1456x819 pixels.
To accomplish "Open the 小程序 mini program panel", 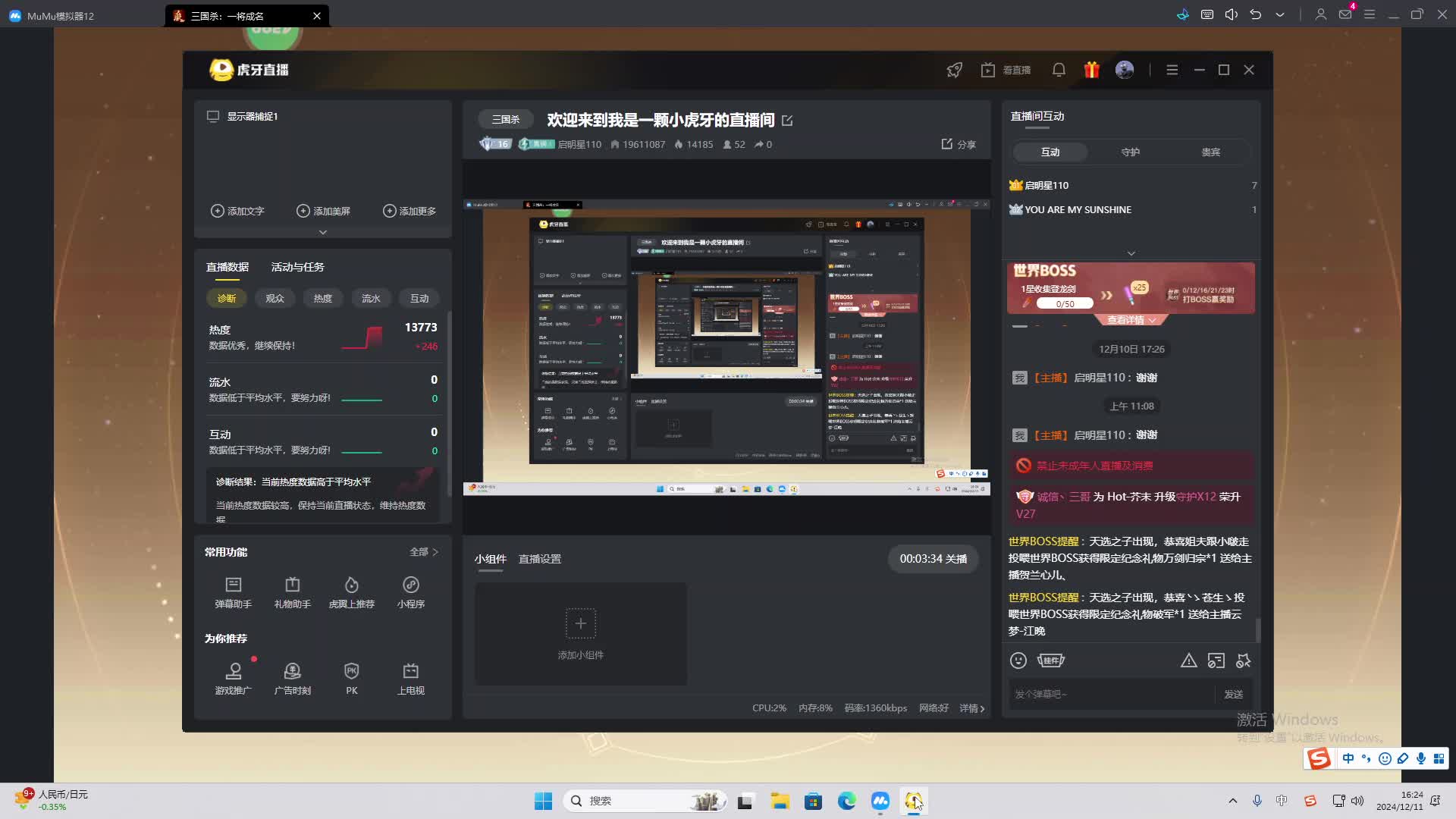I will [410, 593].
